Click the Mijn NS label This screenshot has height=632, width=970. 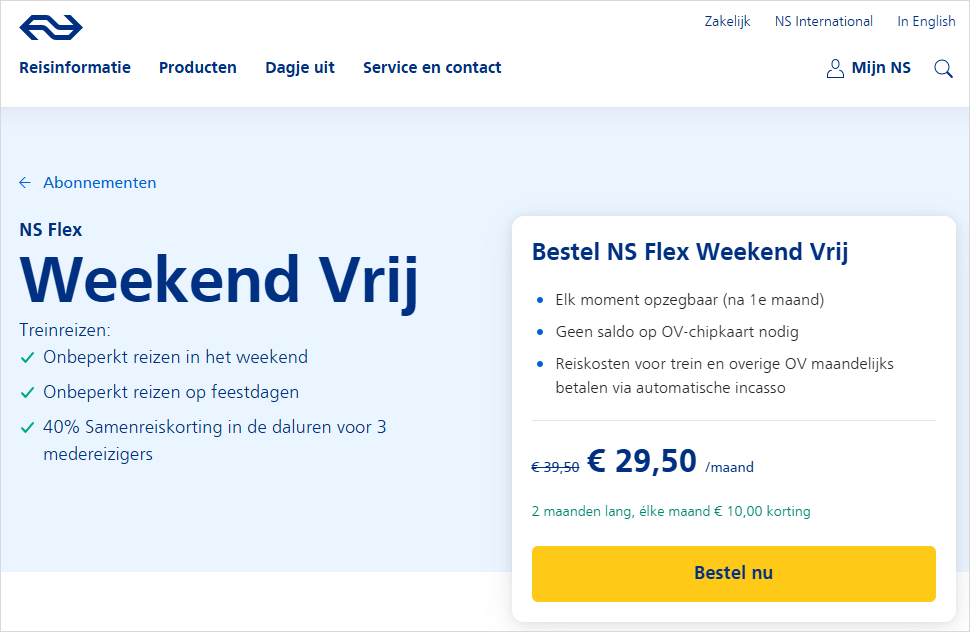[881, 68]
